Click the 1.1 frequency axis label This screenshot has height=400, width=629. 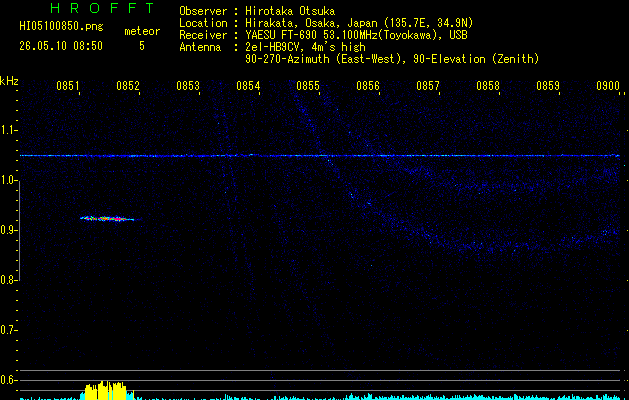click(x=8, y=130)
